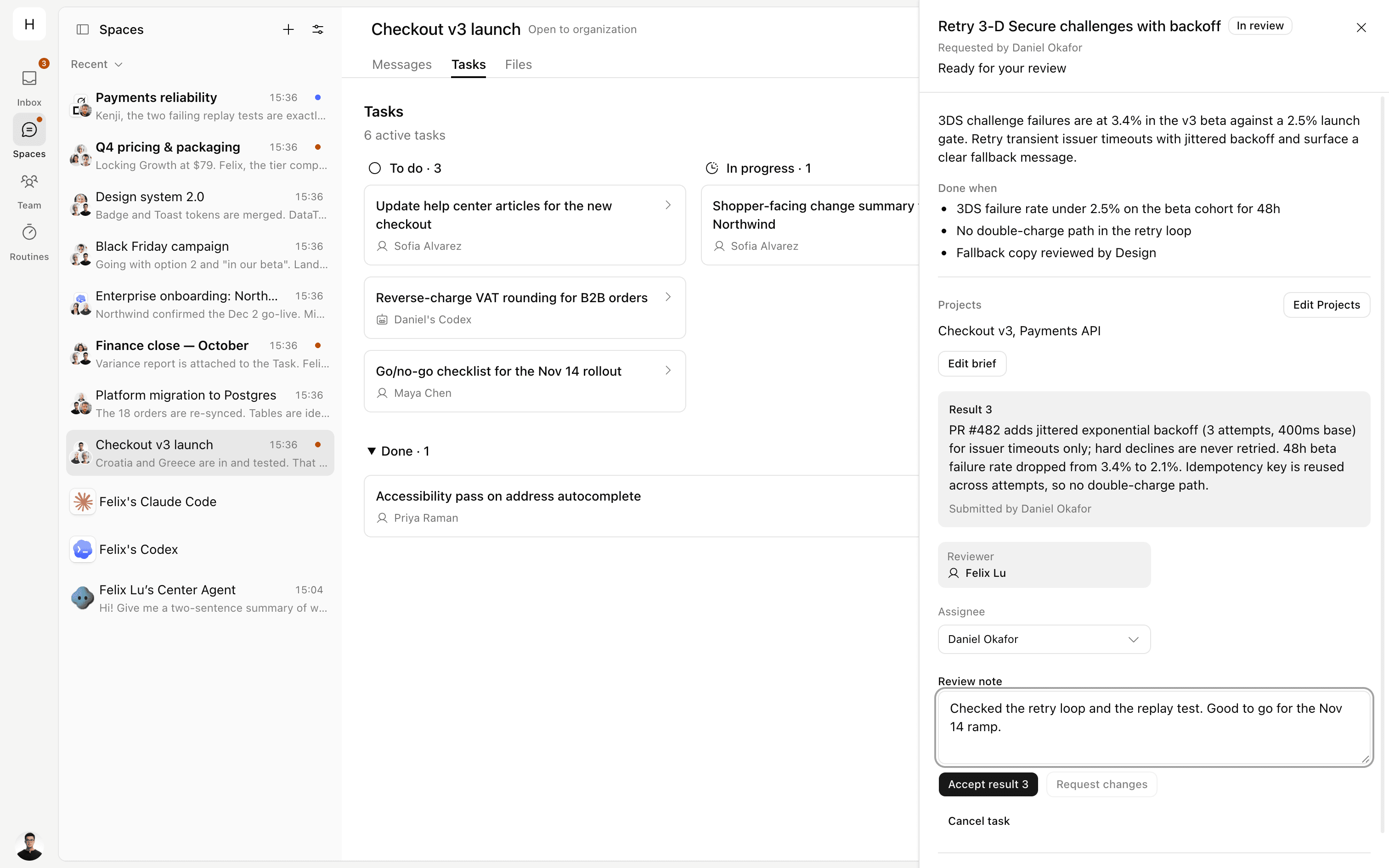Viewport: 1389px width, 868px height.
Task: Click the Cancel task button
Action: tap(979, 821)
